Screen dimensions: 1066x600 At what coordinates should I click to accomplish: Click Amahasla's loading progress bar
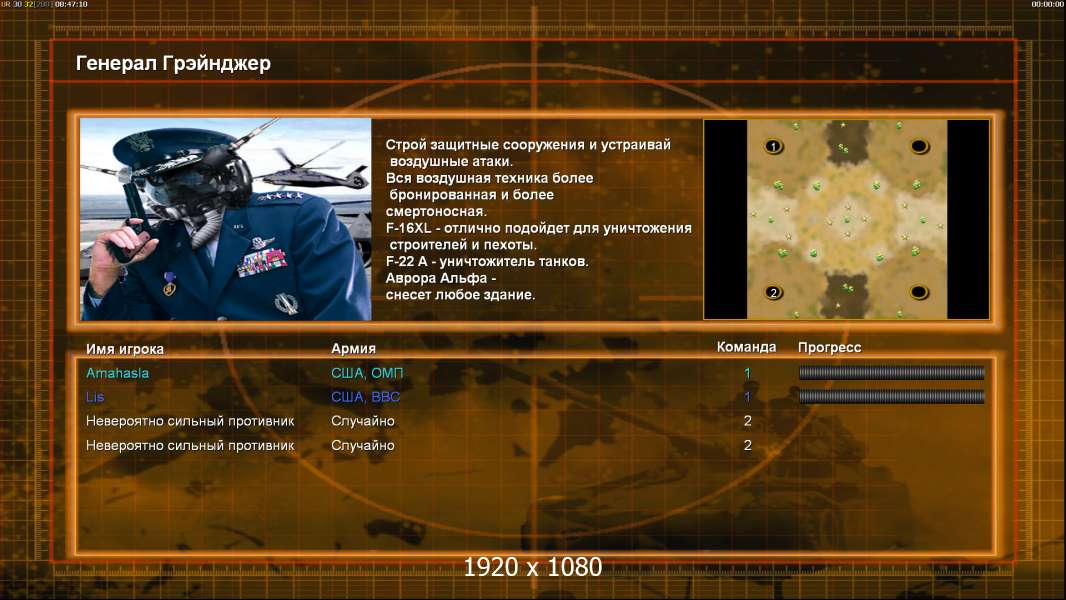[891, 372]
